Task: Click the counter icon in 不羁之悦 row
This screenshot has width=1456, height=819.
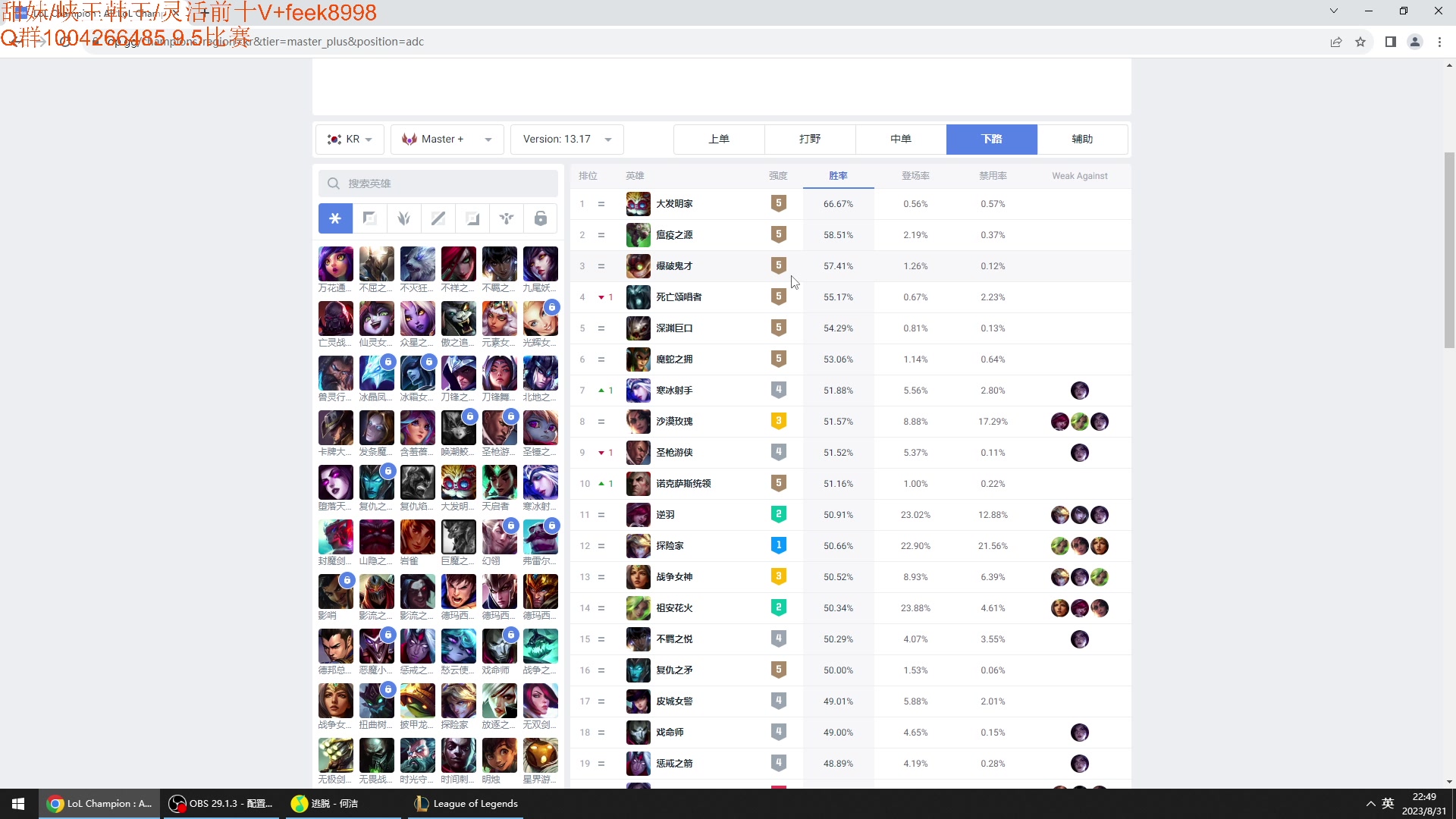Action: click(1080, 639)
